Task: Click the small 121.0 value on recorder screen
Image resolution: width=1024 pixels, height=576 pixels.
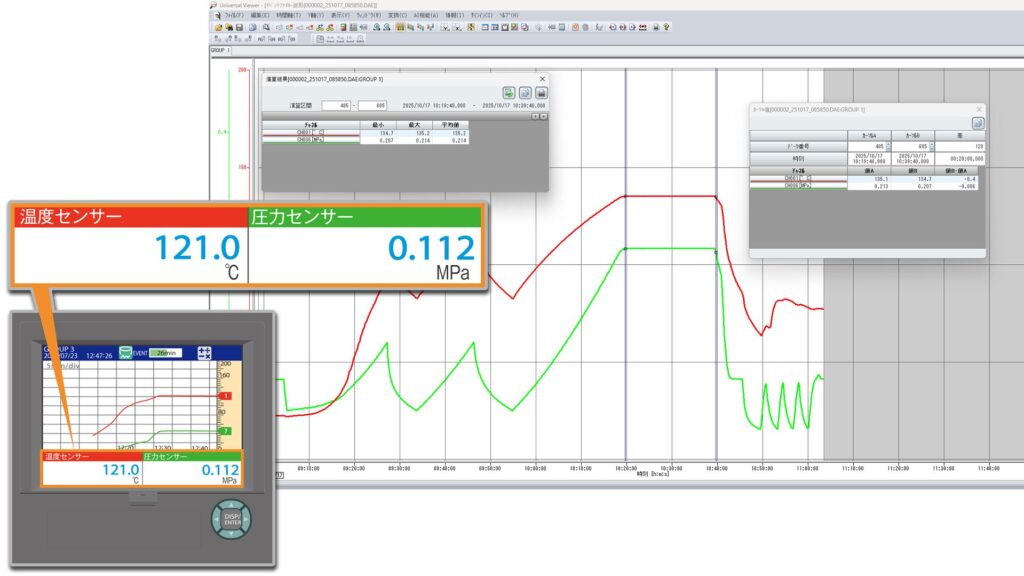Action: click(121, 470)
